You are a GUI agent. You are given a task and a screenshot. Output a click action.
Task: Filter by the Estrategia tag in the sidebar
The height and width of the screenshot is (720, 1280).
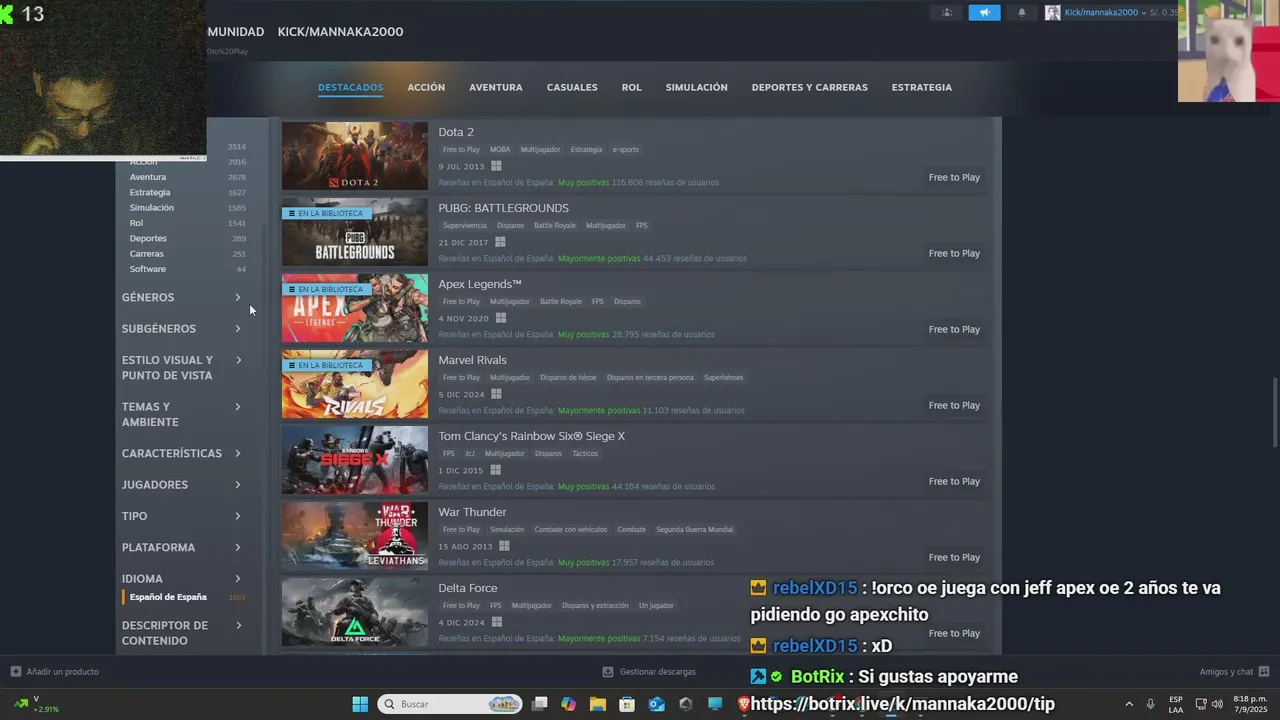coord(150,192)
